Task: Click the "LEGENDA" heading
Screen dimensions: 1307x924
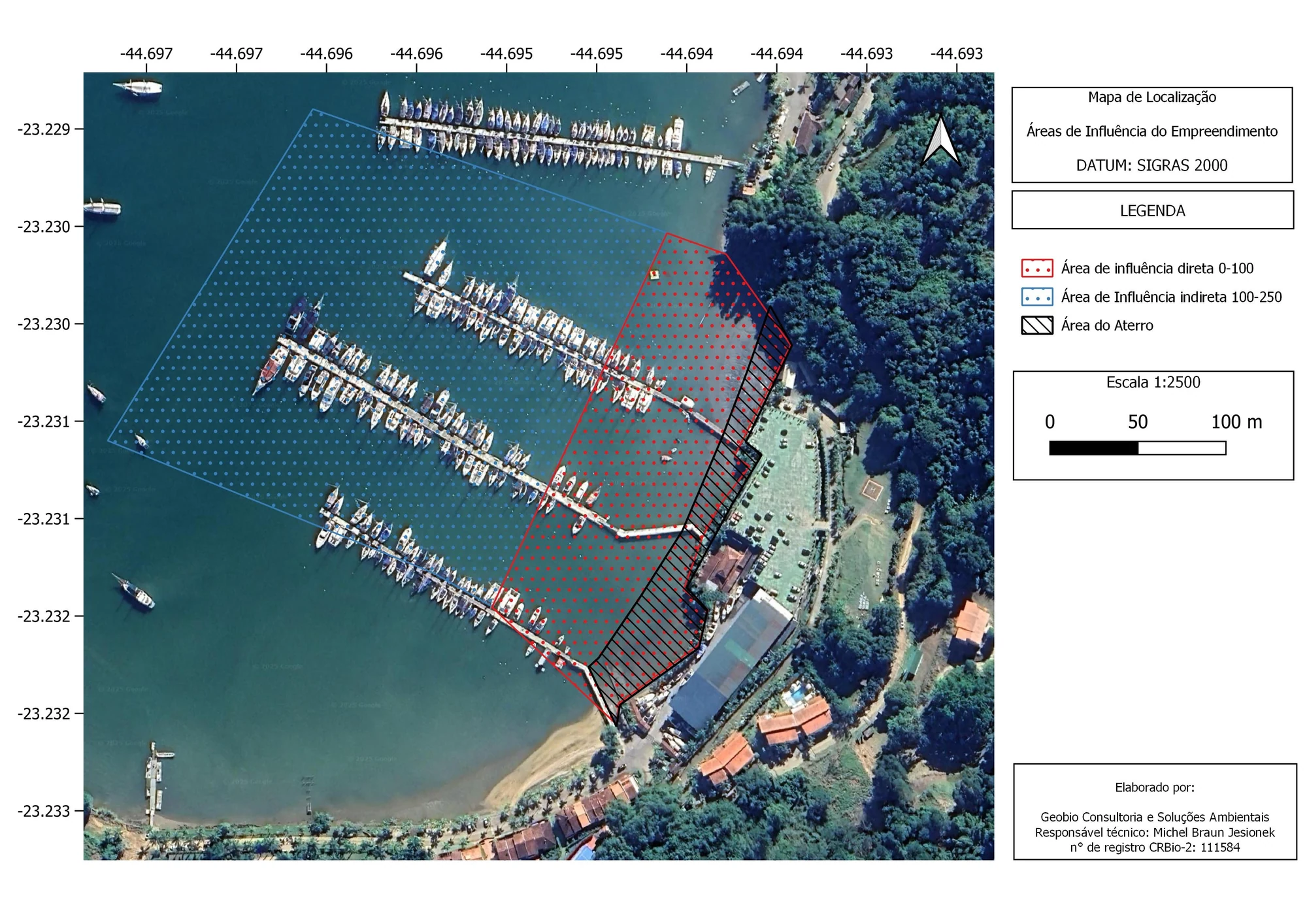Action: (1152, 211)
